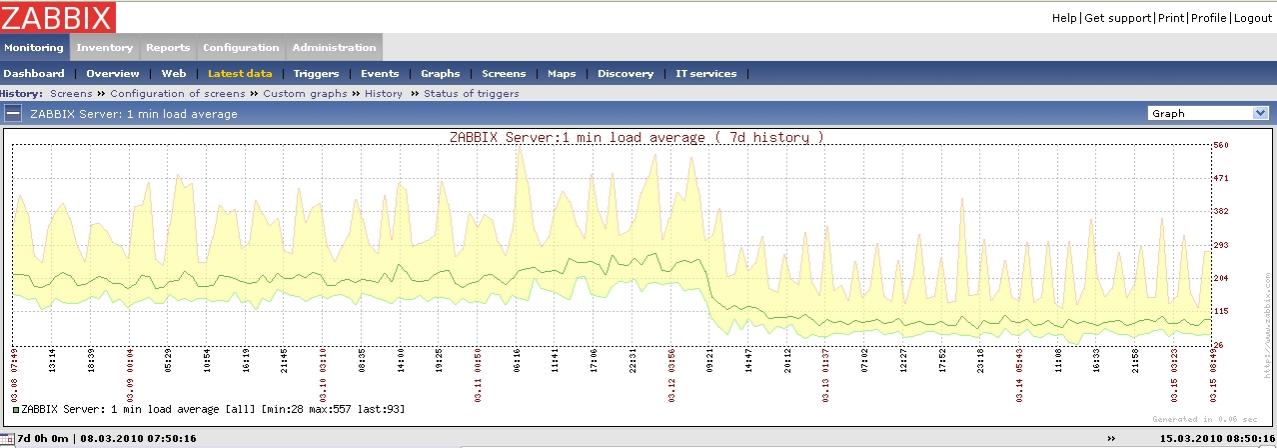
Task: Navigate to Maps in the submenu
Action: coord(562,74)
